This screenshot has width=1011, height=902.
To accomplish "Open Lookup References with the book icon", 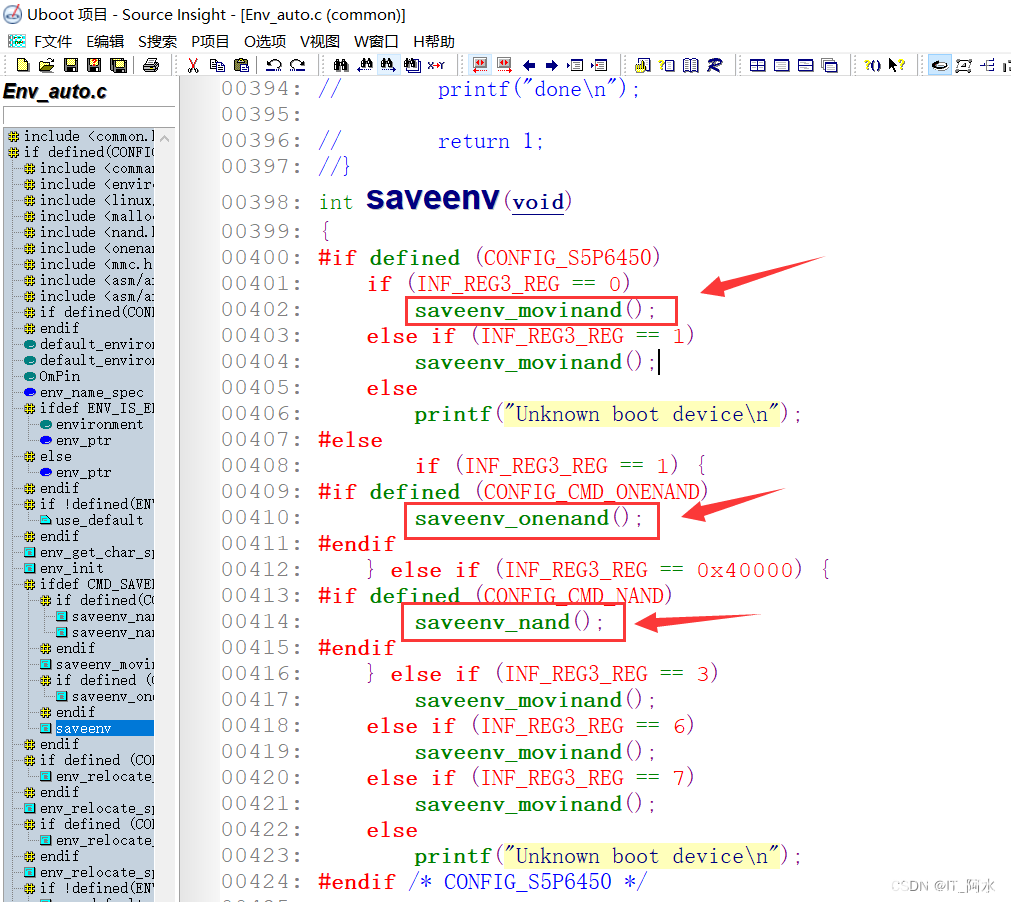I will pos(689,65).
